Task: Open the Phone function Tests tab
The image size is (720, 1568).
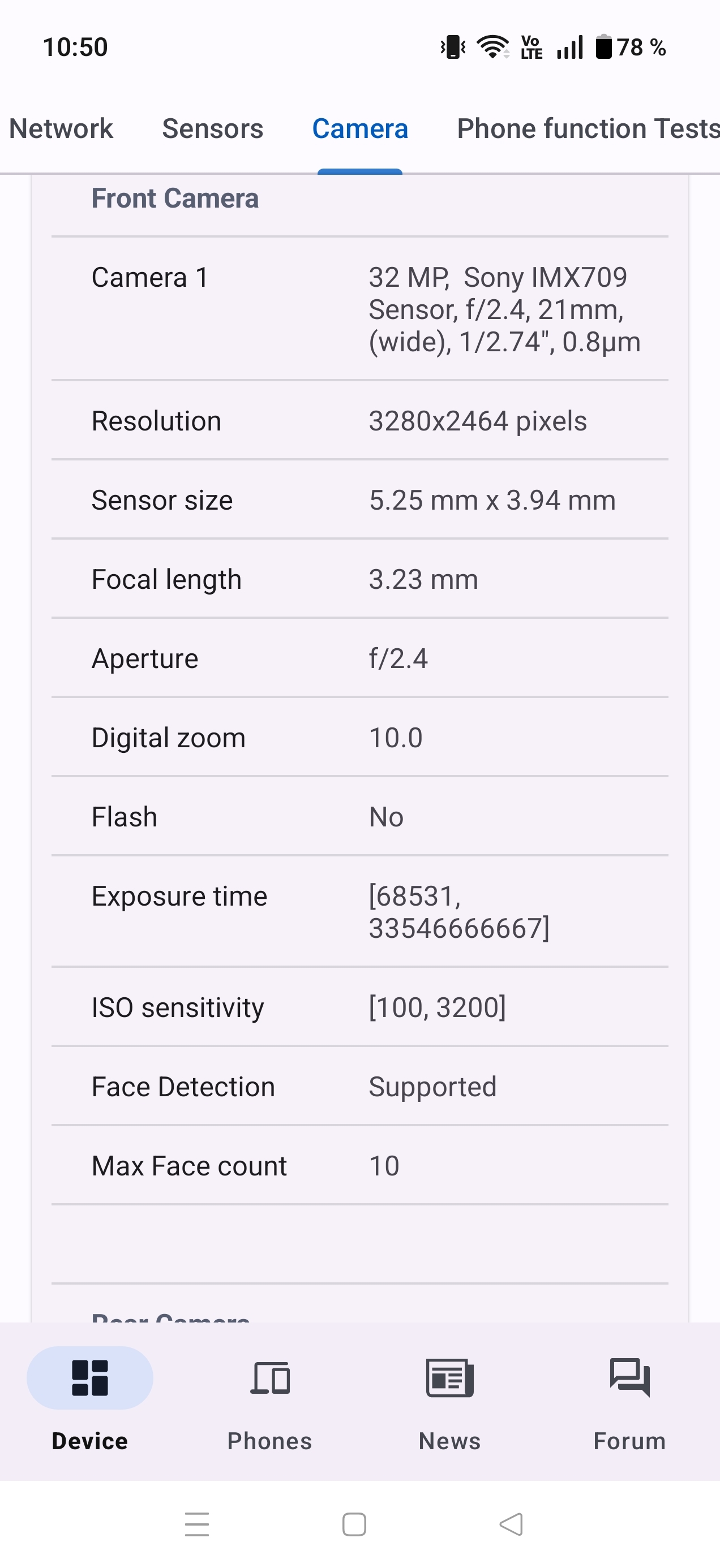Action: pos(588,128)
